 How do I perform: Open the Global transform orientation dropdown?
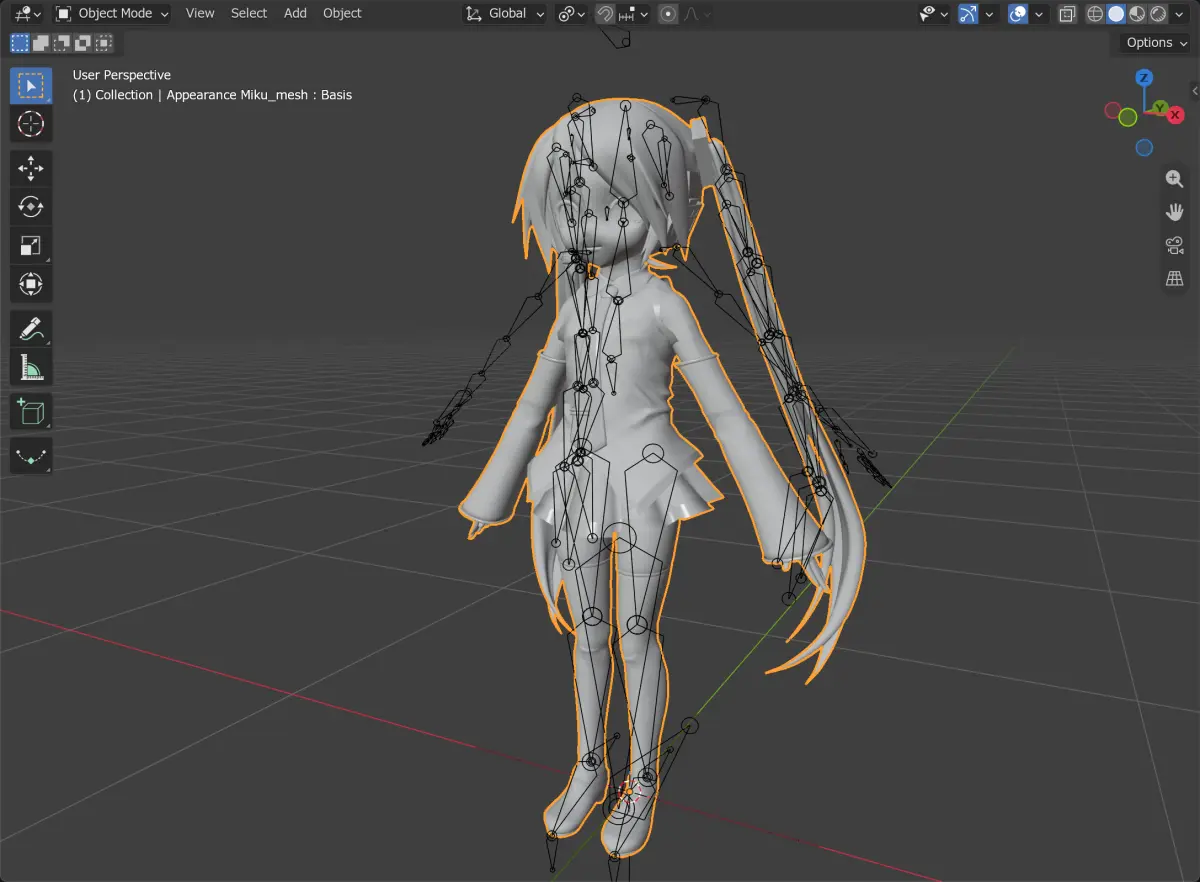[505, 14]
